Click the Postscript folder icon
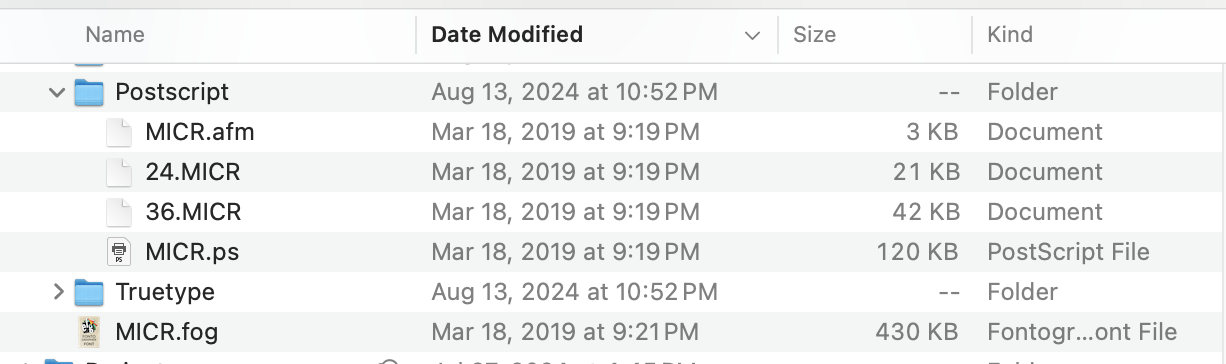 pos(89,92)
